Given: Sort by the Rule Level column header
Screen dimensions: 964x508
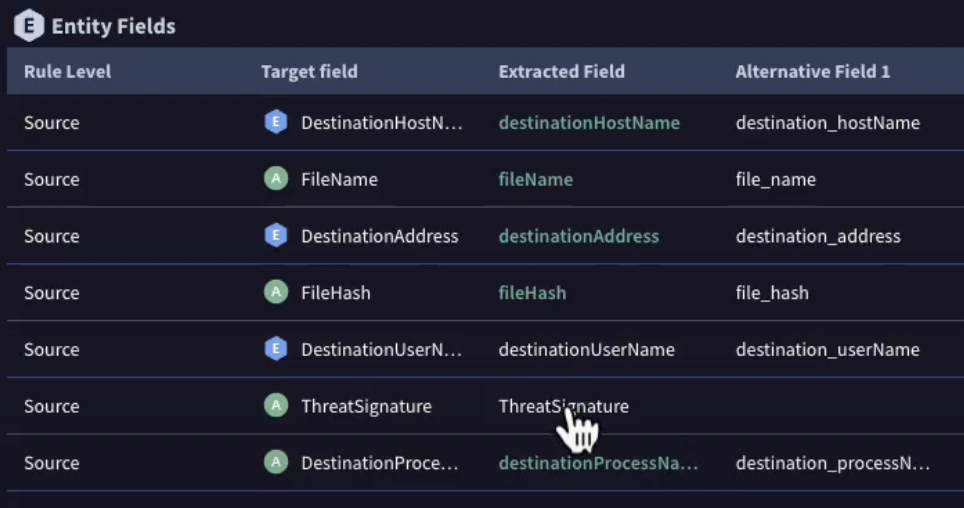Looking at the screenshot, I should [x=67, y=72].
